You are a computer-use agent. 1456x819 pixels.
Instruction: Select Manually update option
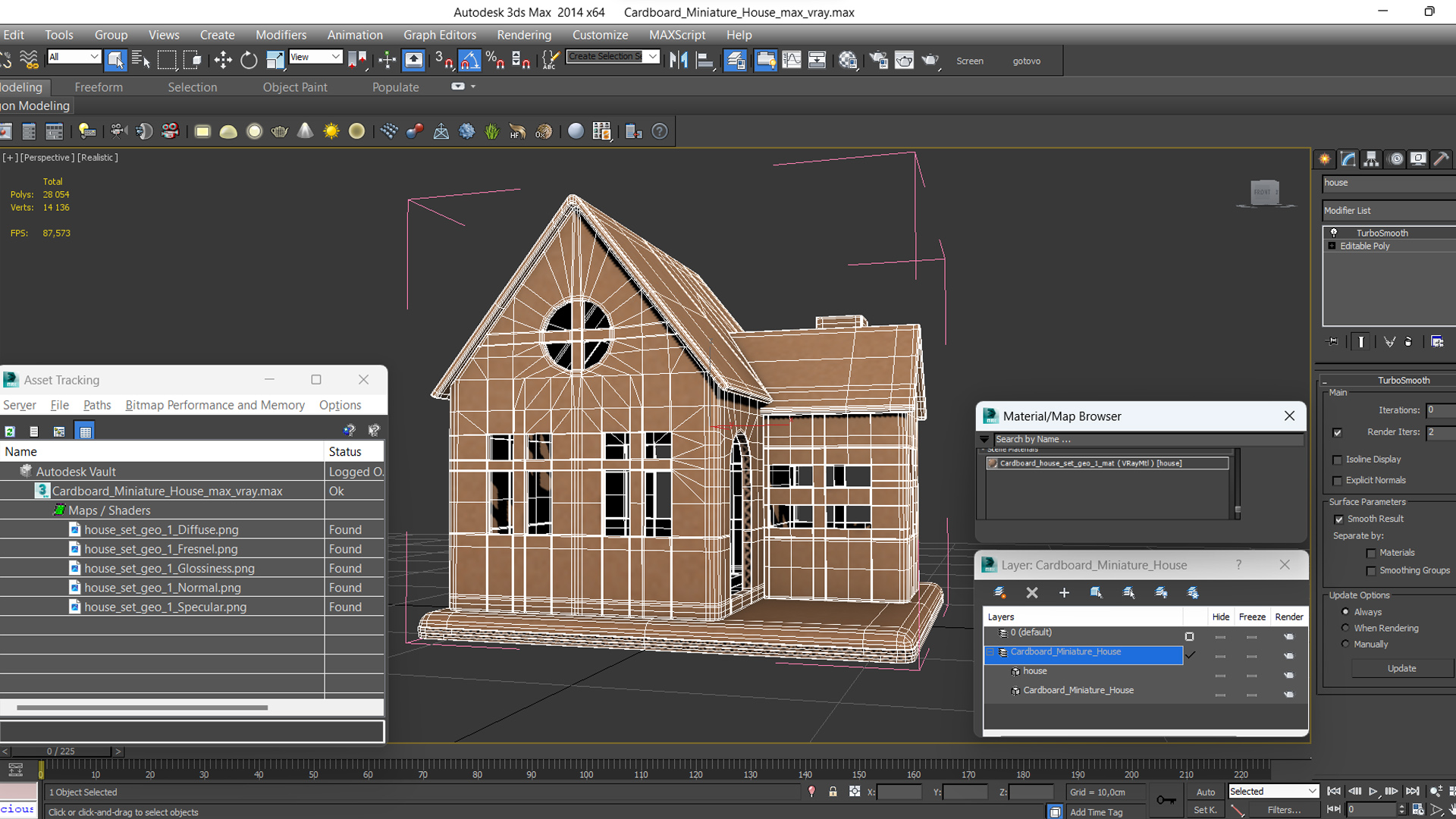(1345, 644)
